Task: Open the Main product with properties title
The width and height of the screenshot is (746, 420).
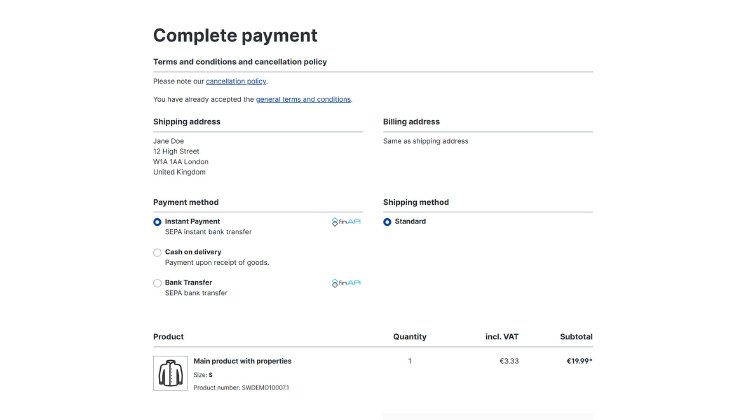Action: (242, 361)
